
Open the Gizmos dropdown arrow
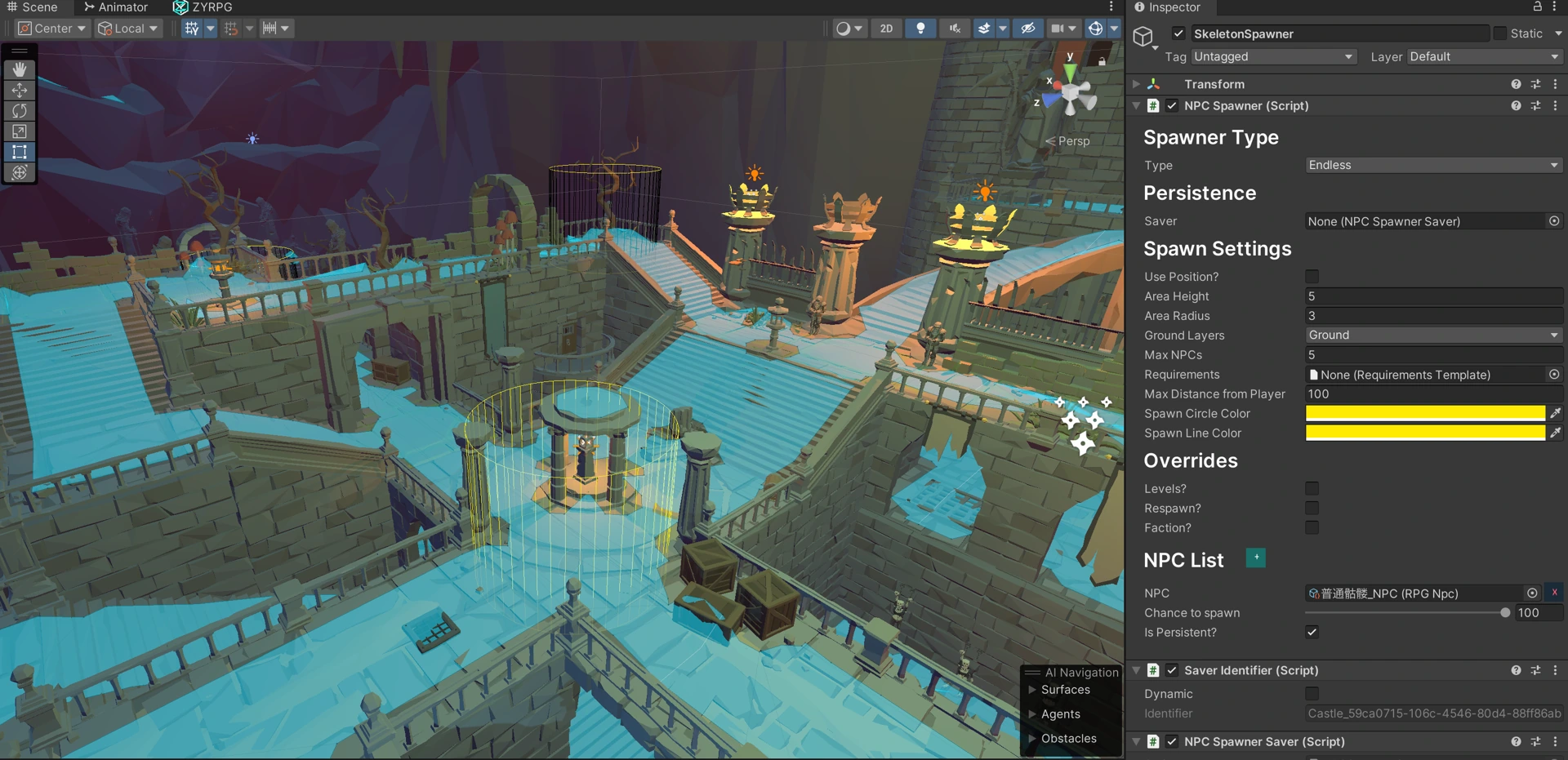1114,29
